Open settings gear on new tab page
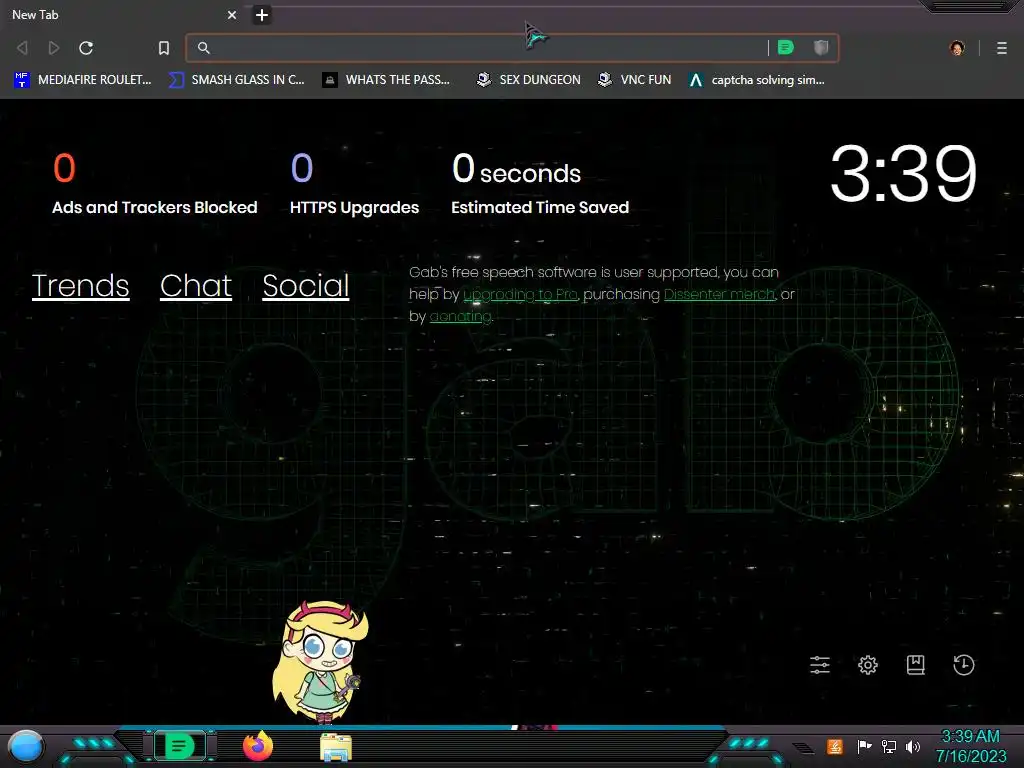This screenshot has width=1024, height=768. click(x=868, y=665)
